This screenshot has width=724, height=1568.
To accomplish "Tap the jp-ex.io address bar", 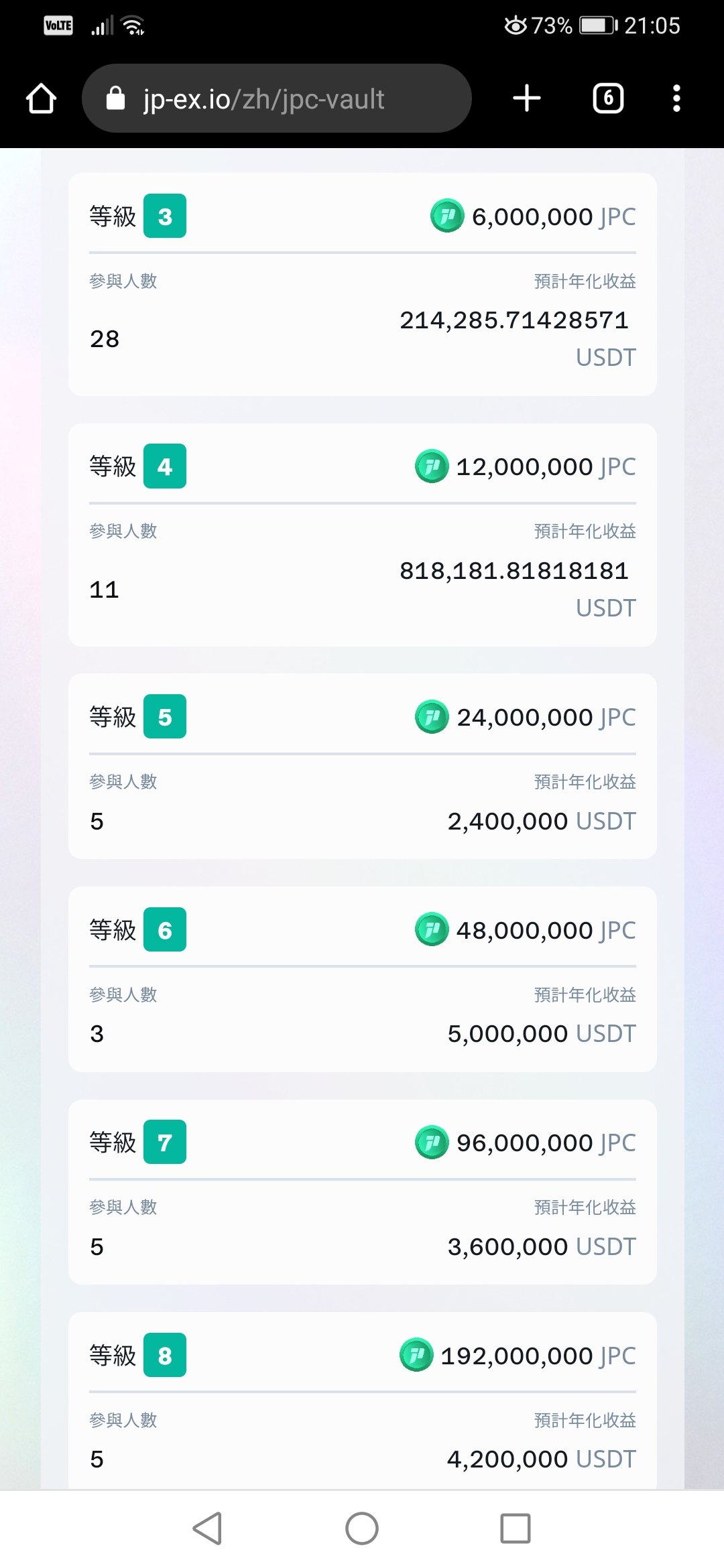I will 282,99.
